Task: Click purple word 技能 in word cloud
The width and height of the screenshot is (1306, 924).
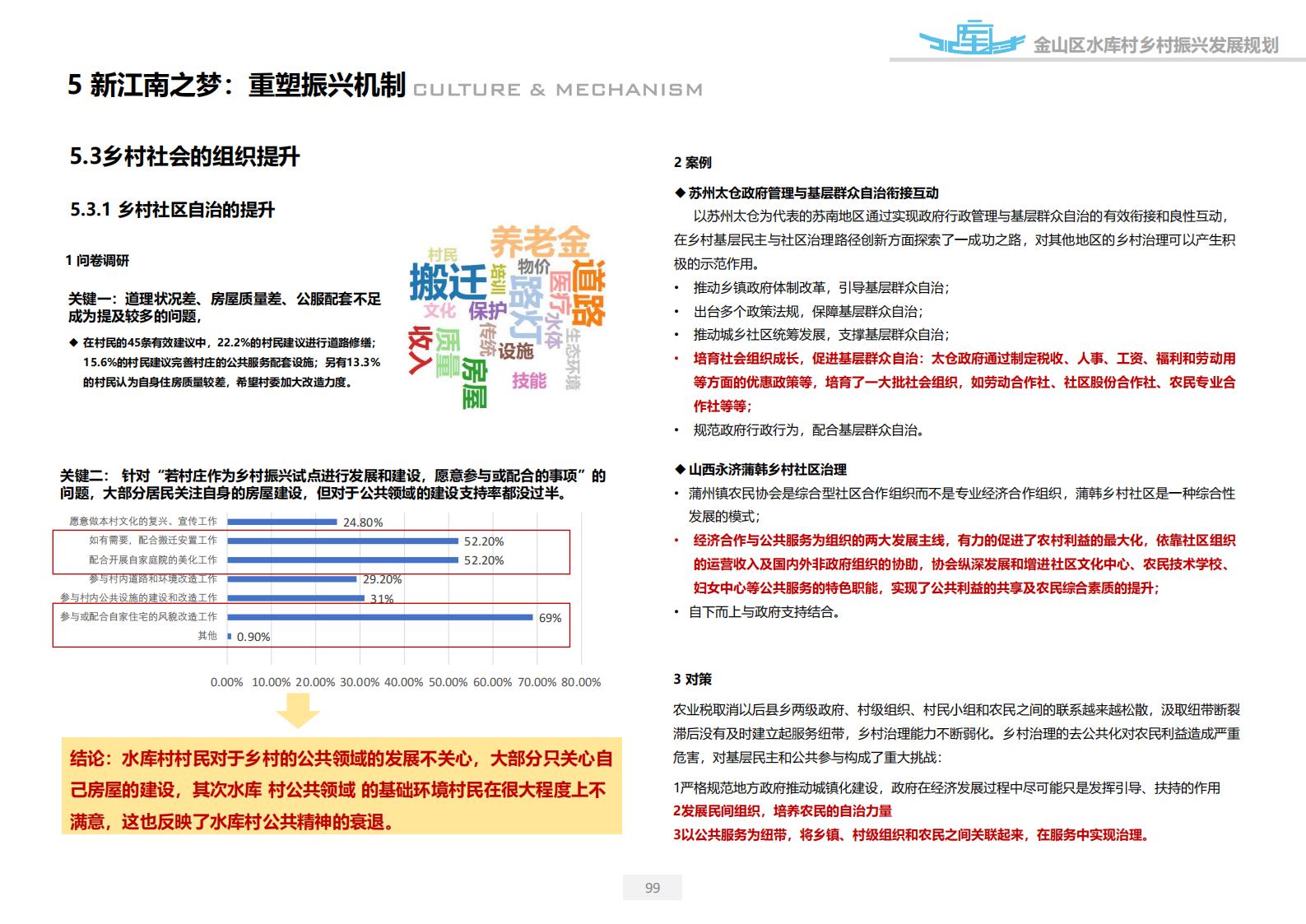Action: [529, 379]
